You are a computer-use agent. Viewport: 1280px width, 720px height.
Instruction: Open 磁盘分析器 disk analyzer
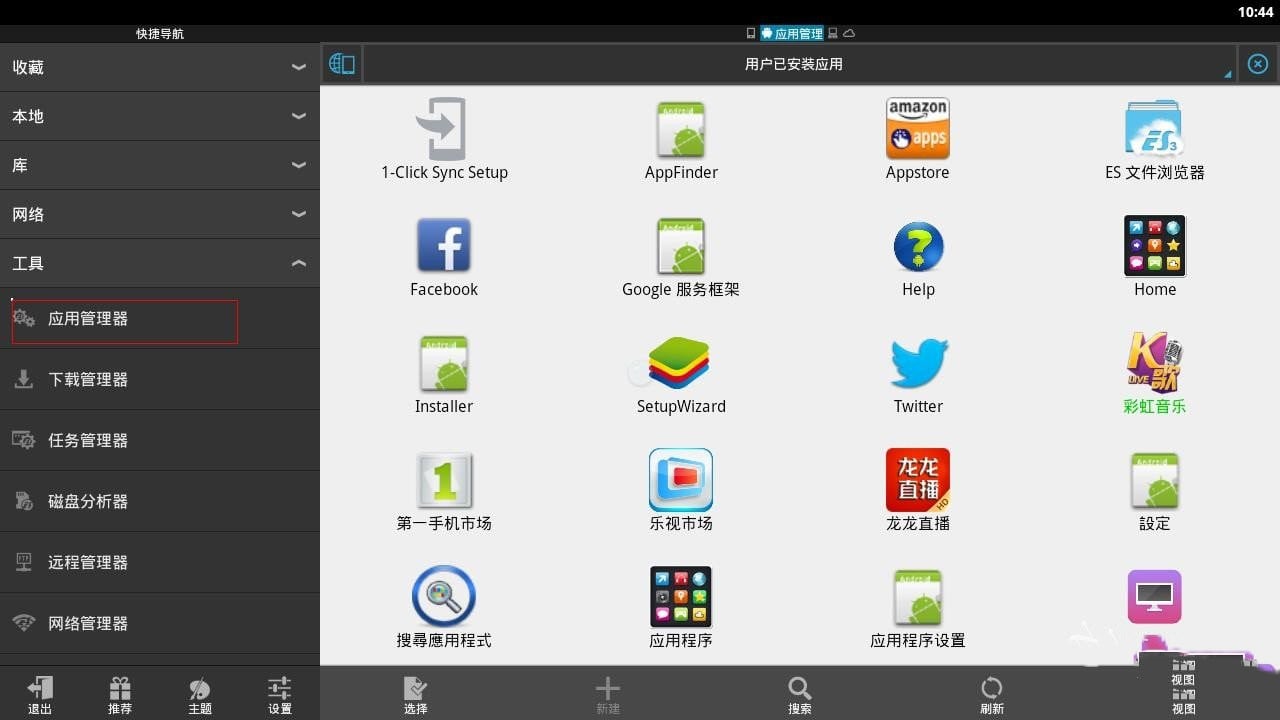pyautogui.click(x=160, y=502)
